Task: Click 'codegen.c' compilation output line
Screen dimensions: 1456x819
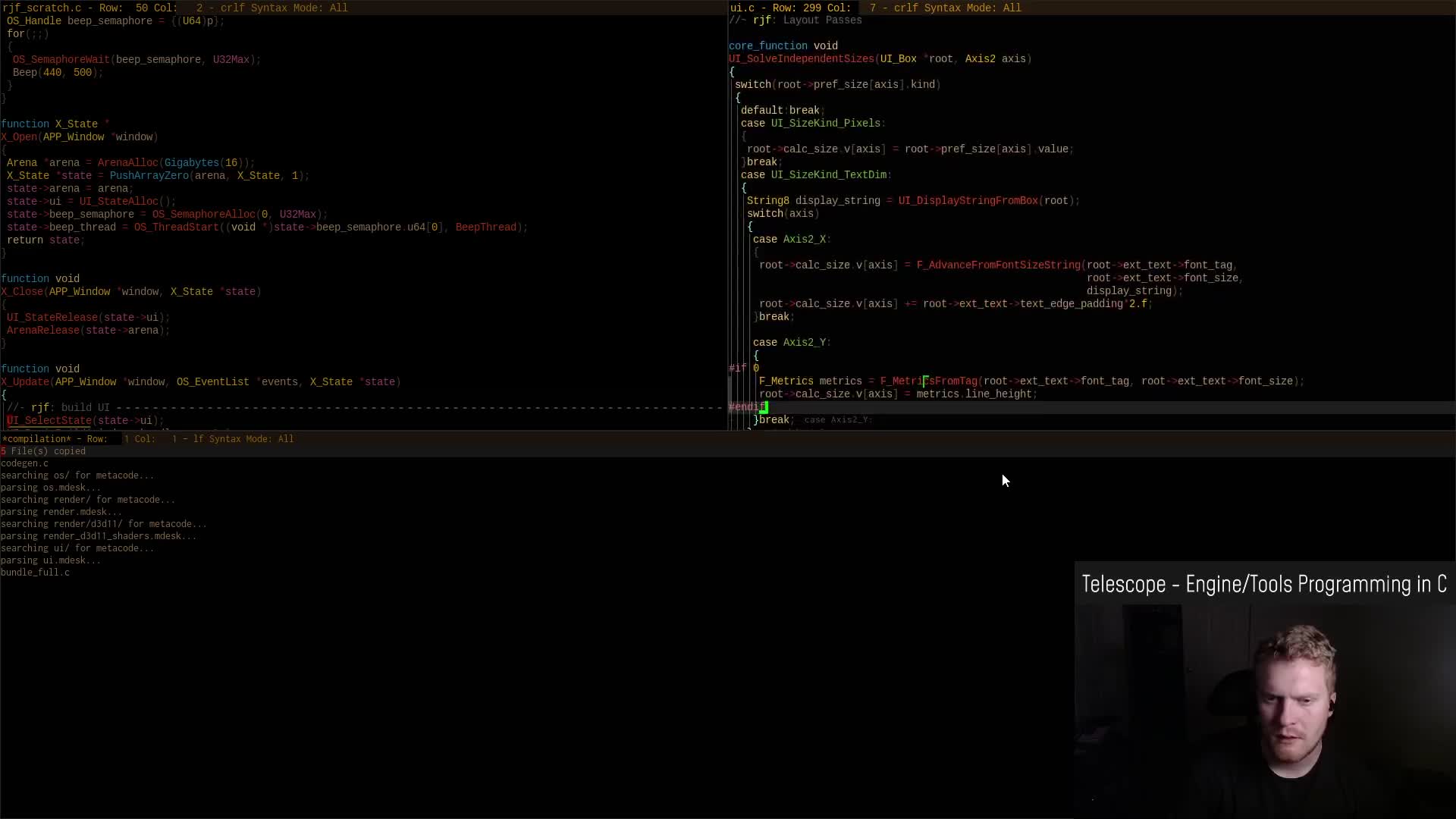Action: click(25, 463)
